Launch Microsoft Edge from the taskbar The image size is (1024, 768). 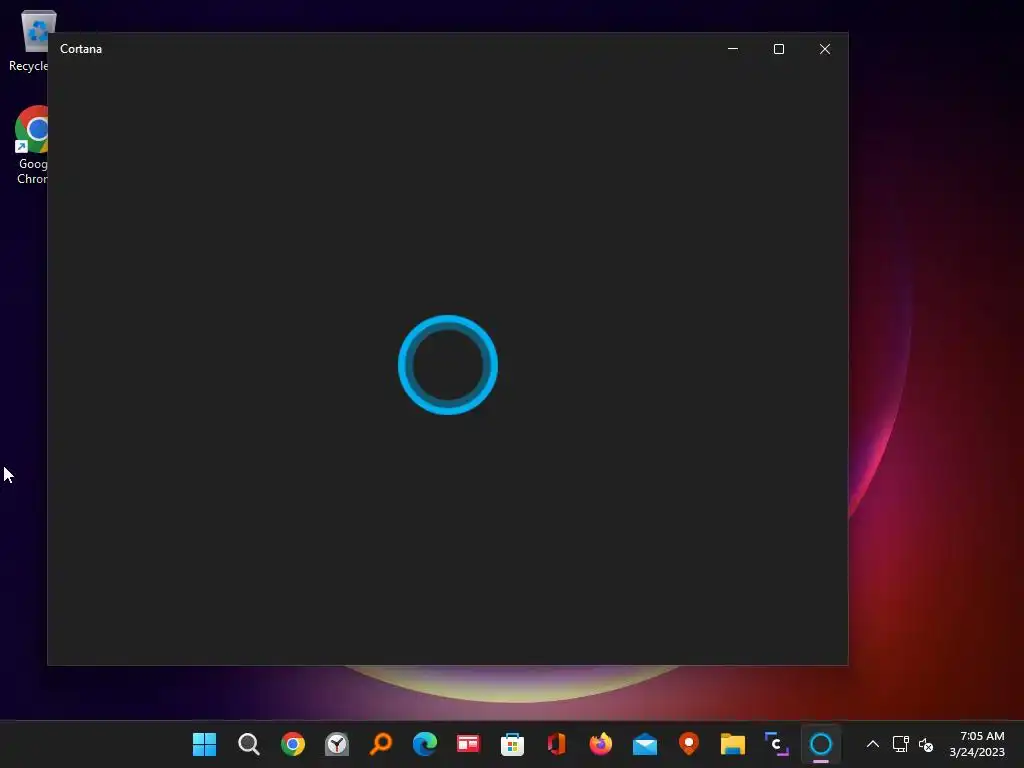(424, 744)
